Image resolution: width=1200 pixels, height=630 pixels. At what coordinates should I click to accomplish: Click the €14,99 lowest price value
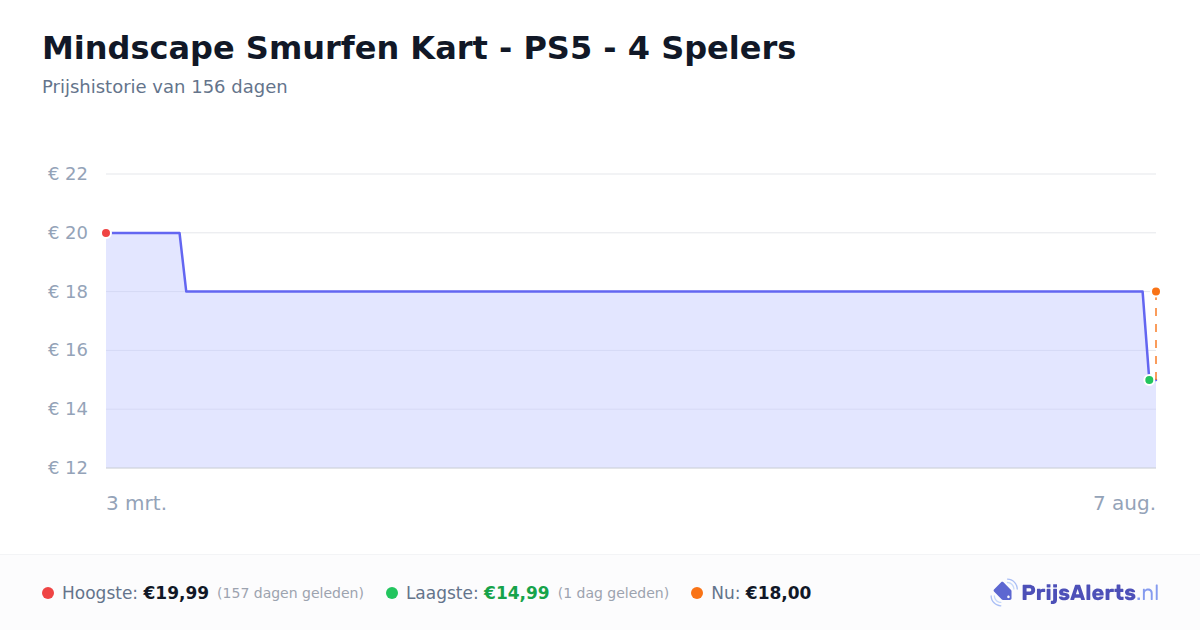coord(517,593)
